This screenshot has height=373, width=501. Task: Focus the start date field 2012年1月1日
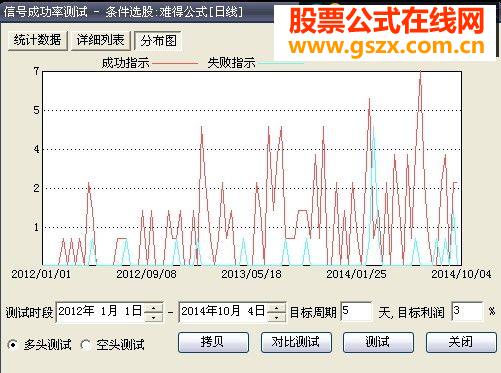101,312
